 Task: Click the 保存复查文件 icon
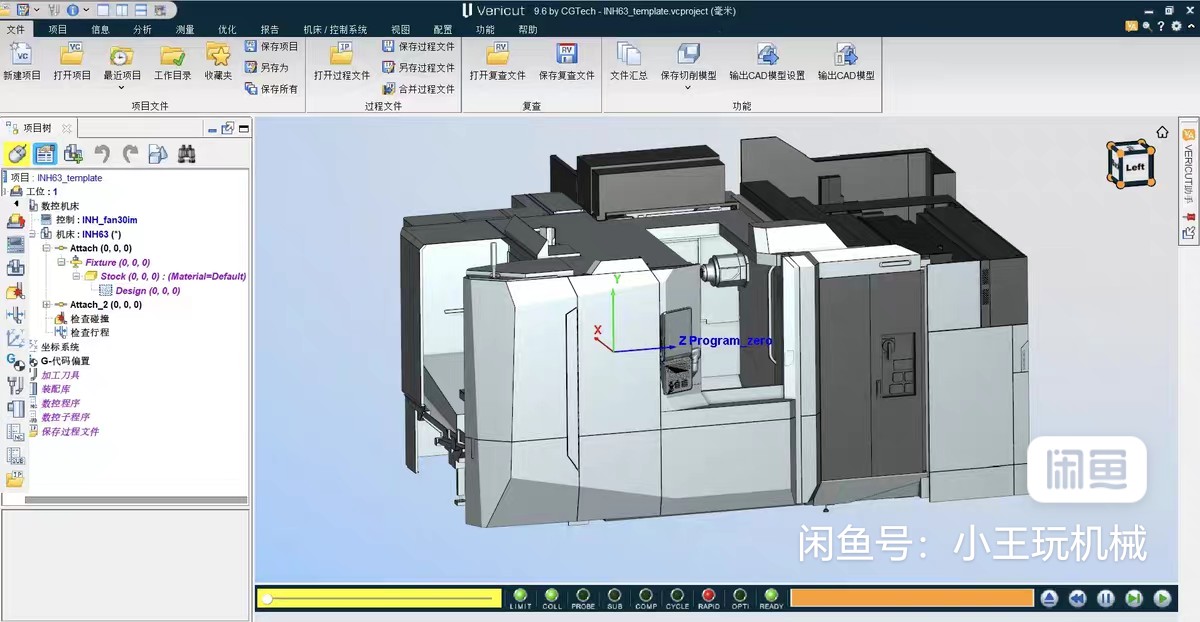(x=567, y=54)
